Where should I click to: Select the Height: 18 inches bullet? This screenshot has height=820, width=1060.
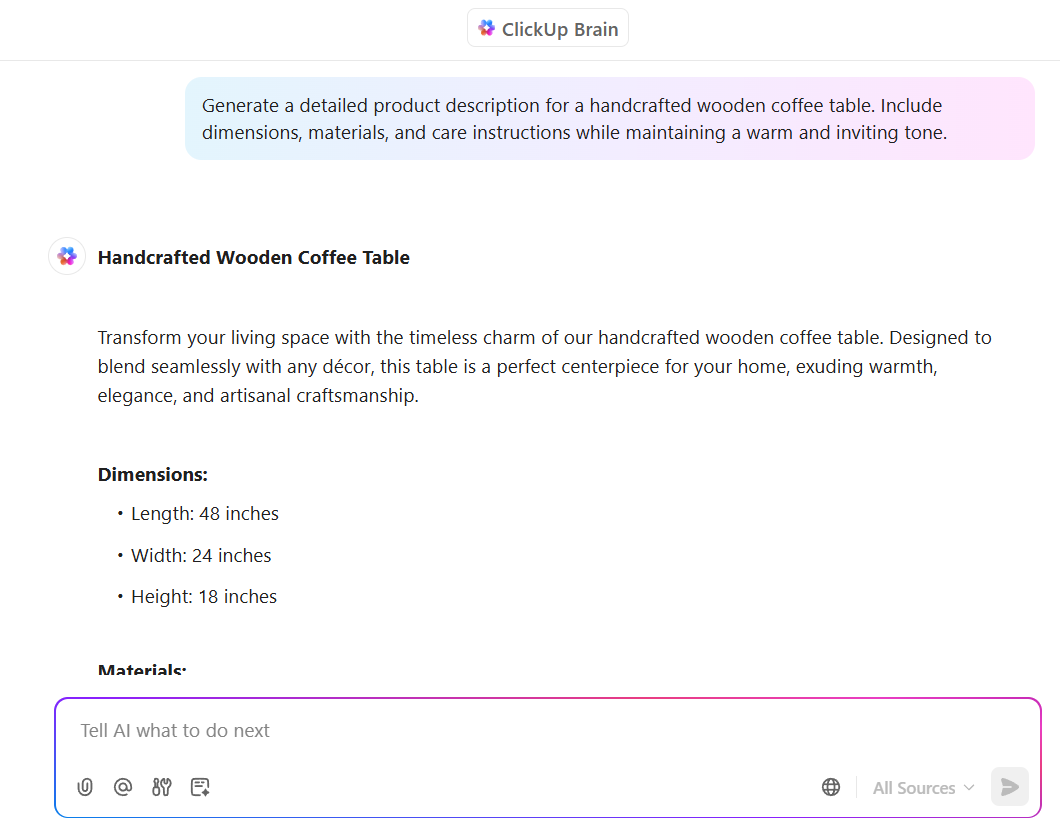pos(204,597)
